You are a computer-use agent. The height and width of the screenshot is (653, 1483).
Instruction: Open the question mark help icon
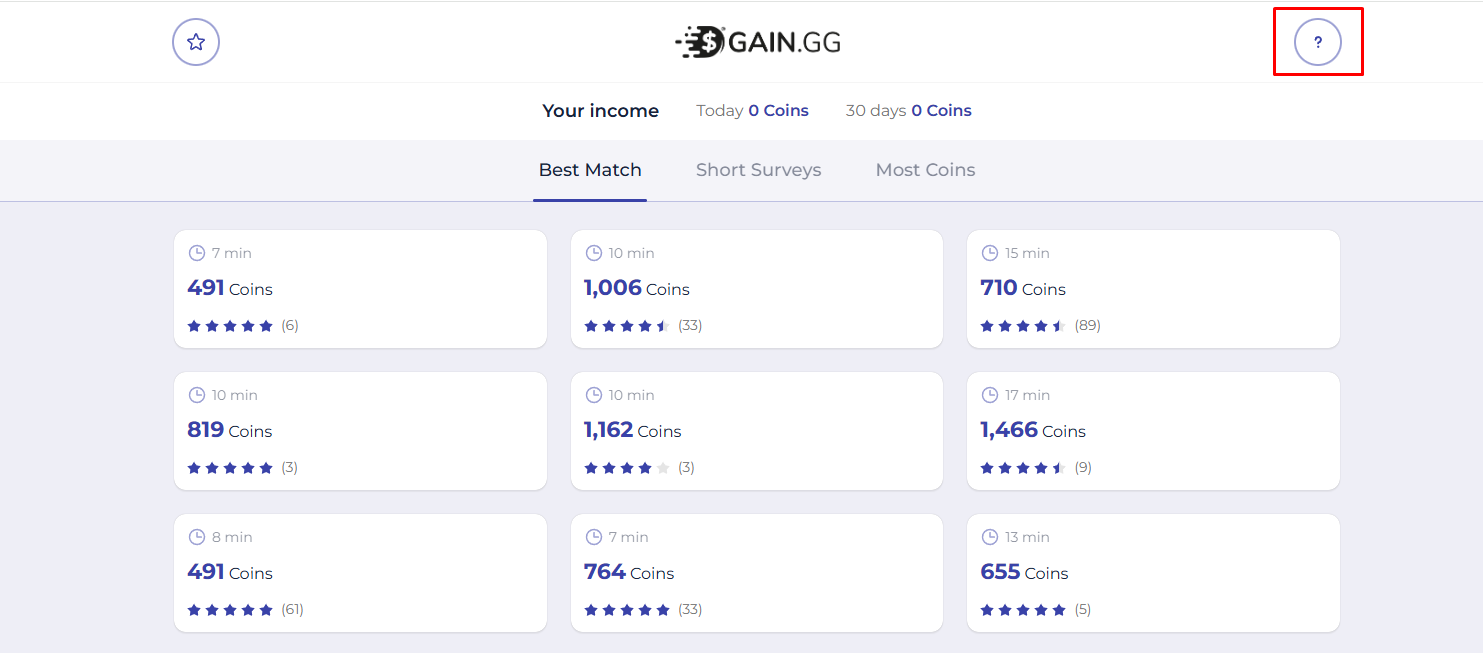point(1317,42)
